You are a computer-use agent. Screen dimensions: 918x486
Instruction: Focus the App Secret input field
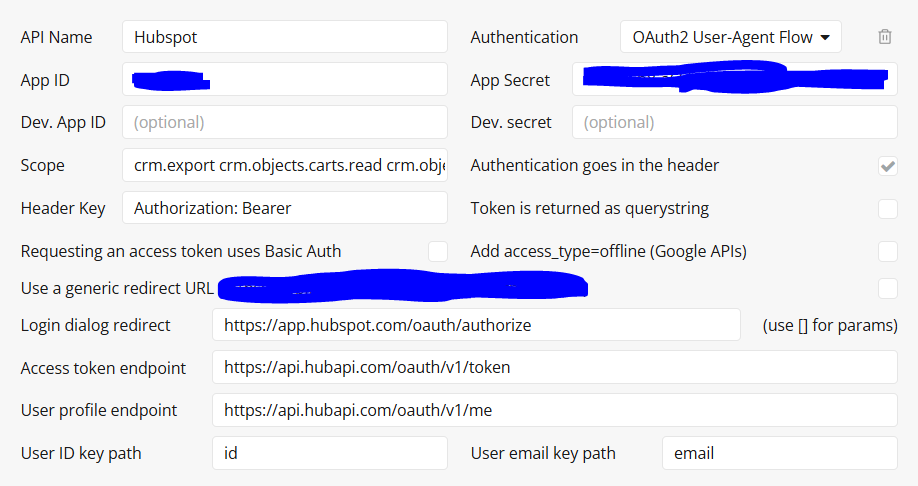735,80
